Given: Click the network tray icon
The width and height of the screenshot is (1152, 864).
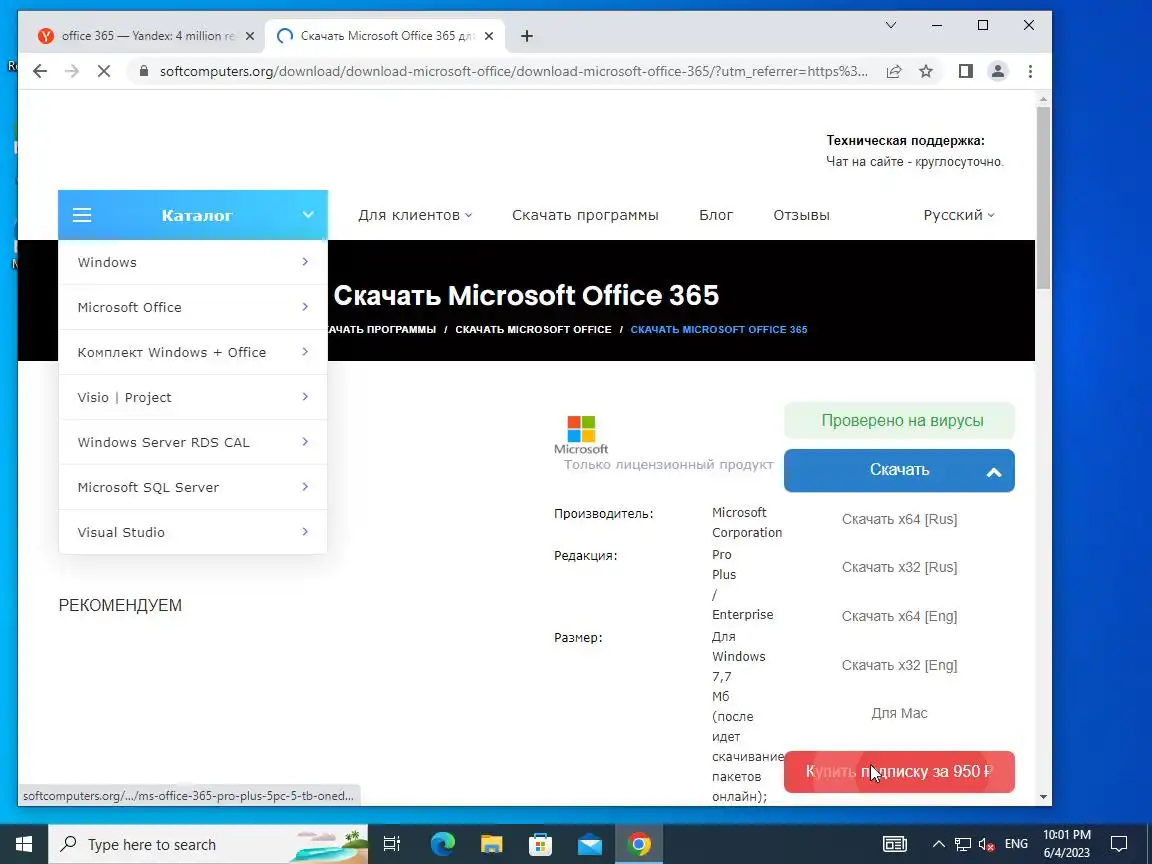Looking at the screenshot, I should click(962, 844).
